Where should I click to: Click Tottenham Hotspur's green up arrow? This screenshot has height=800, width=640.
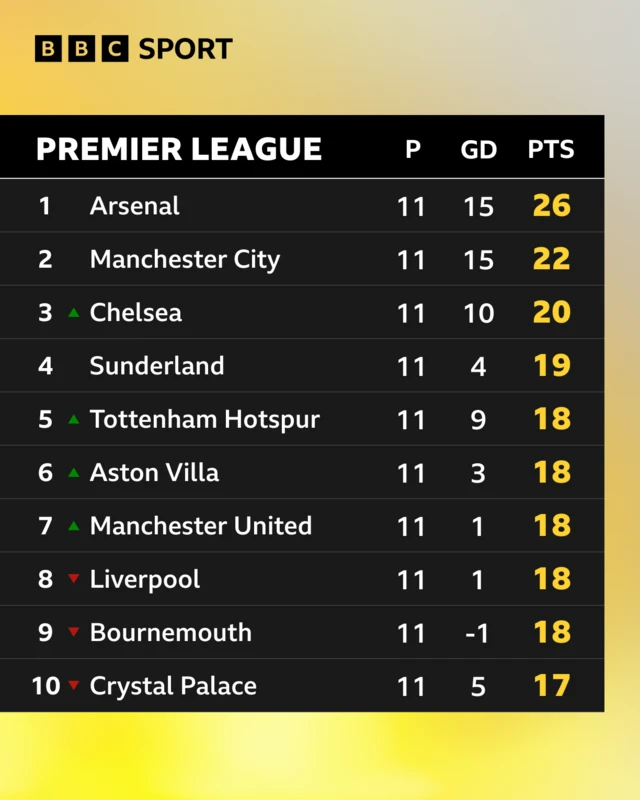point(73,420)
